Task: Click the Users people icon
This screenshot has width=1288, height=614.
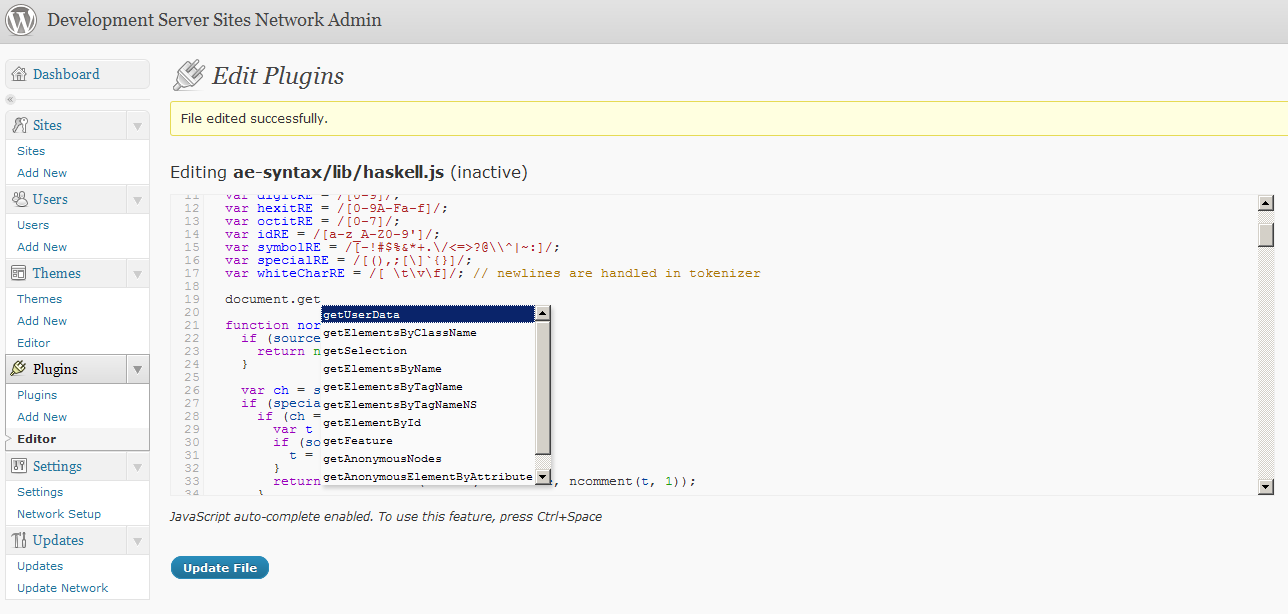Action: [19, 199]
